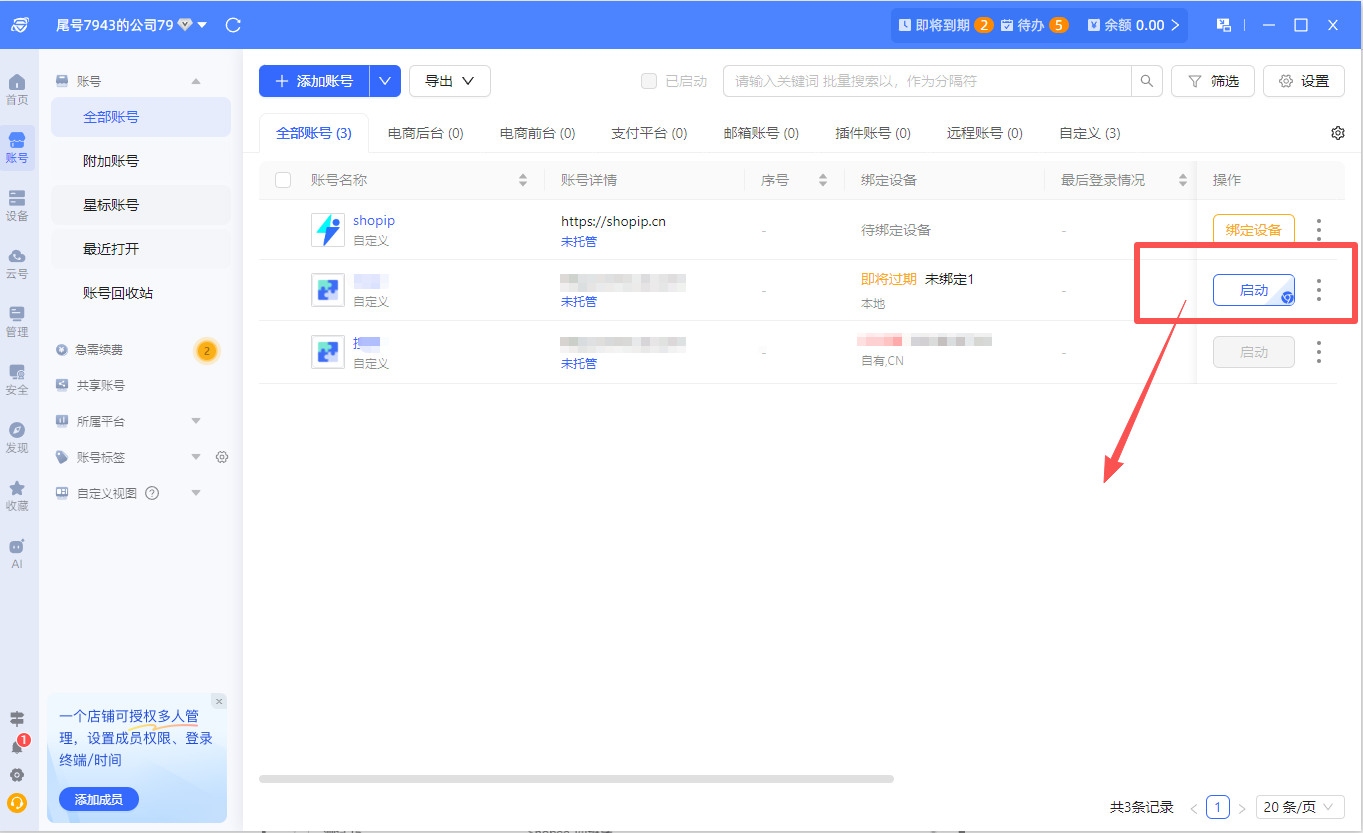
Task: Check the select-all checkbox in table header
Action: tap(283, 180)
